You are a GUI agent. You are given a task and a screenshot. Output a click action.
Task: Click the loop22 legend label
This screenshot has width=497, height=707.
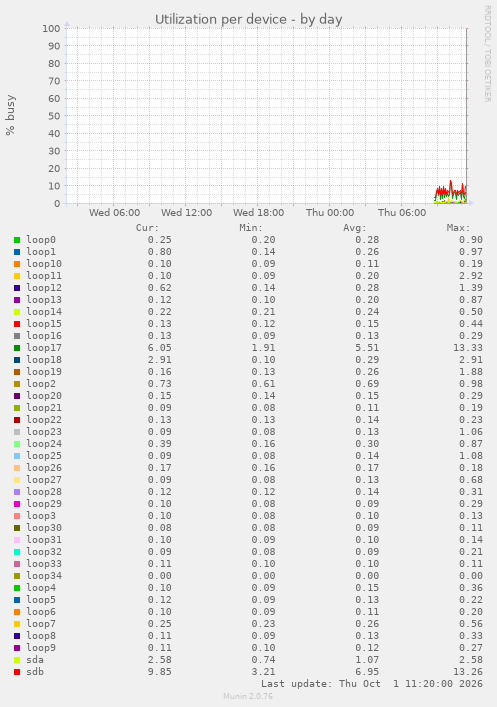click(x=44, y=420)
